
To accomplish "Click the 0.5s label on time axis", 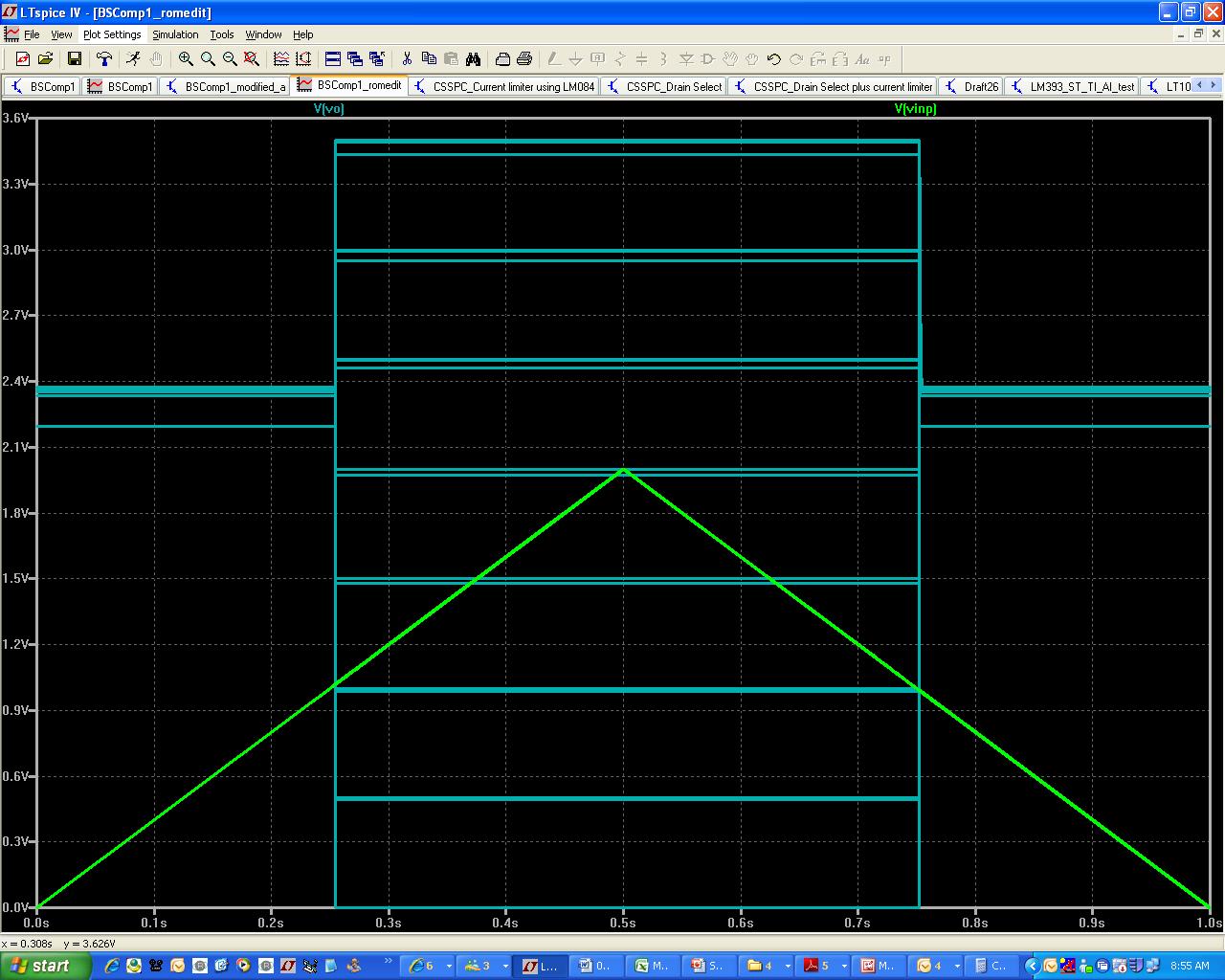I will [623, 923].
